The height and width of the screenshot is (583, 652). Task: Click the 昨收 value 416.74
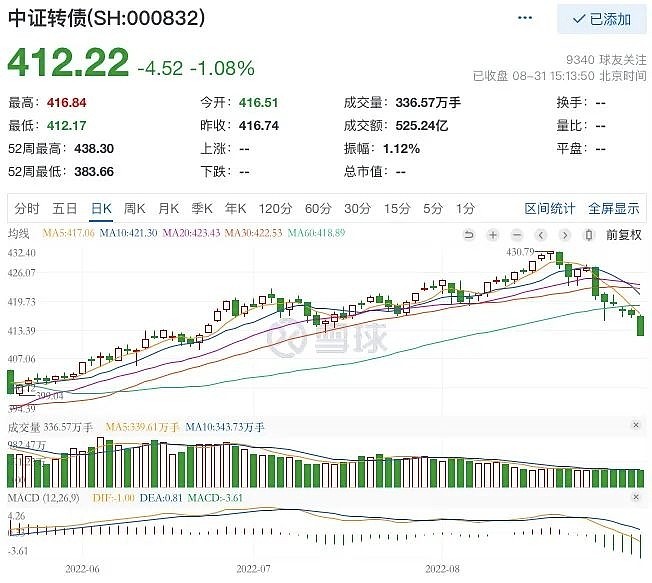259,126
